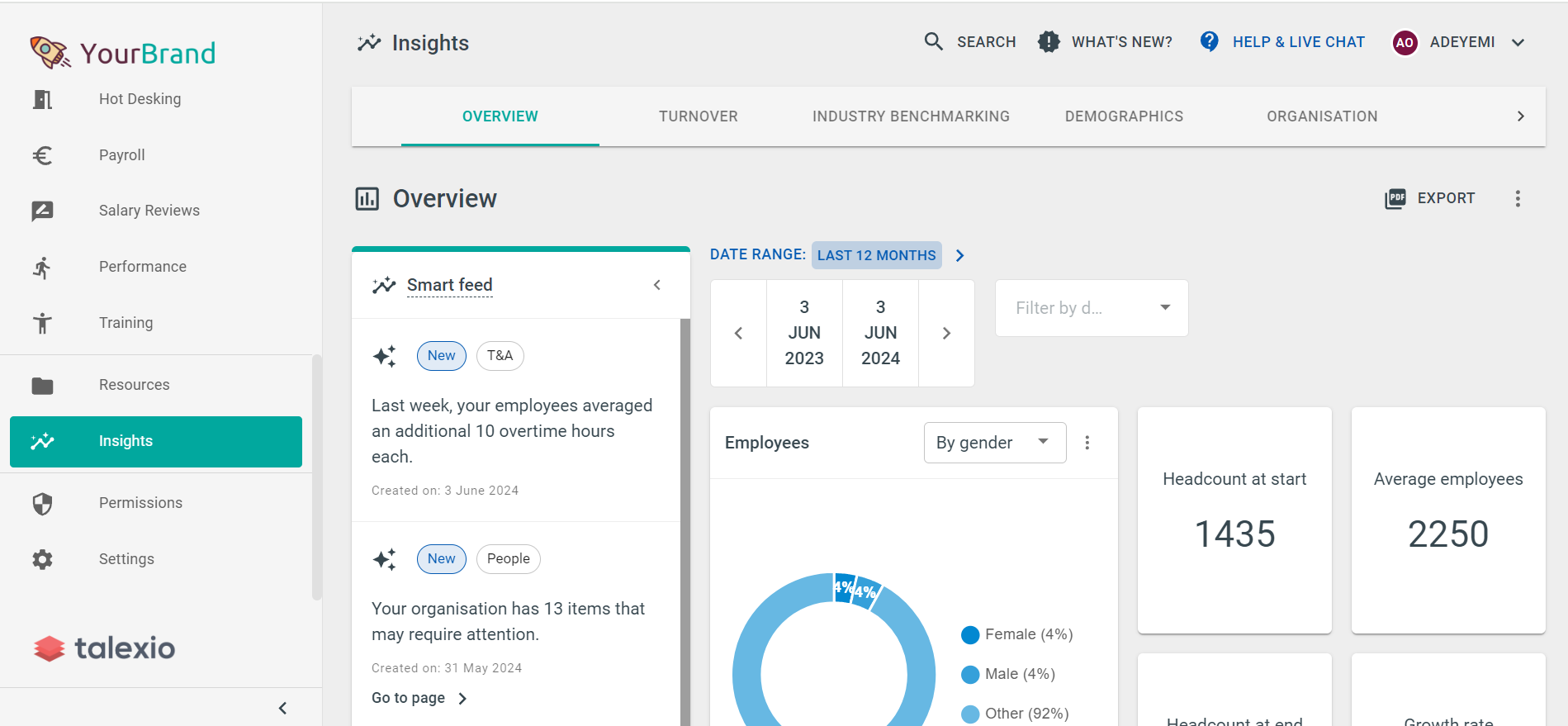
Task: Click 'Created on: 31 May 2024' text
Action: tap(447, 668)
